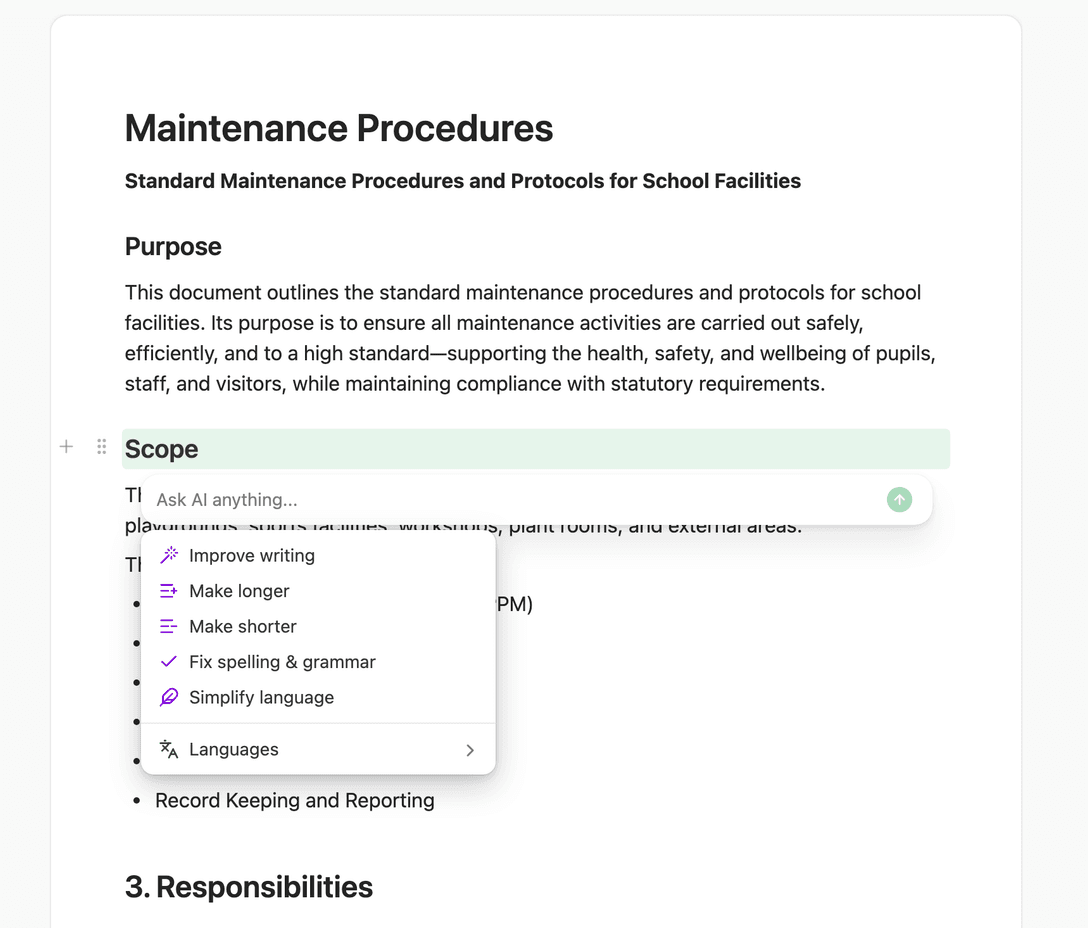Pick Simplify language in the menu
Screen dimensions: 1088x928
pyautogui.click(x=318, y=697)
